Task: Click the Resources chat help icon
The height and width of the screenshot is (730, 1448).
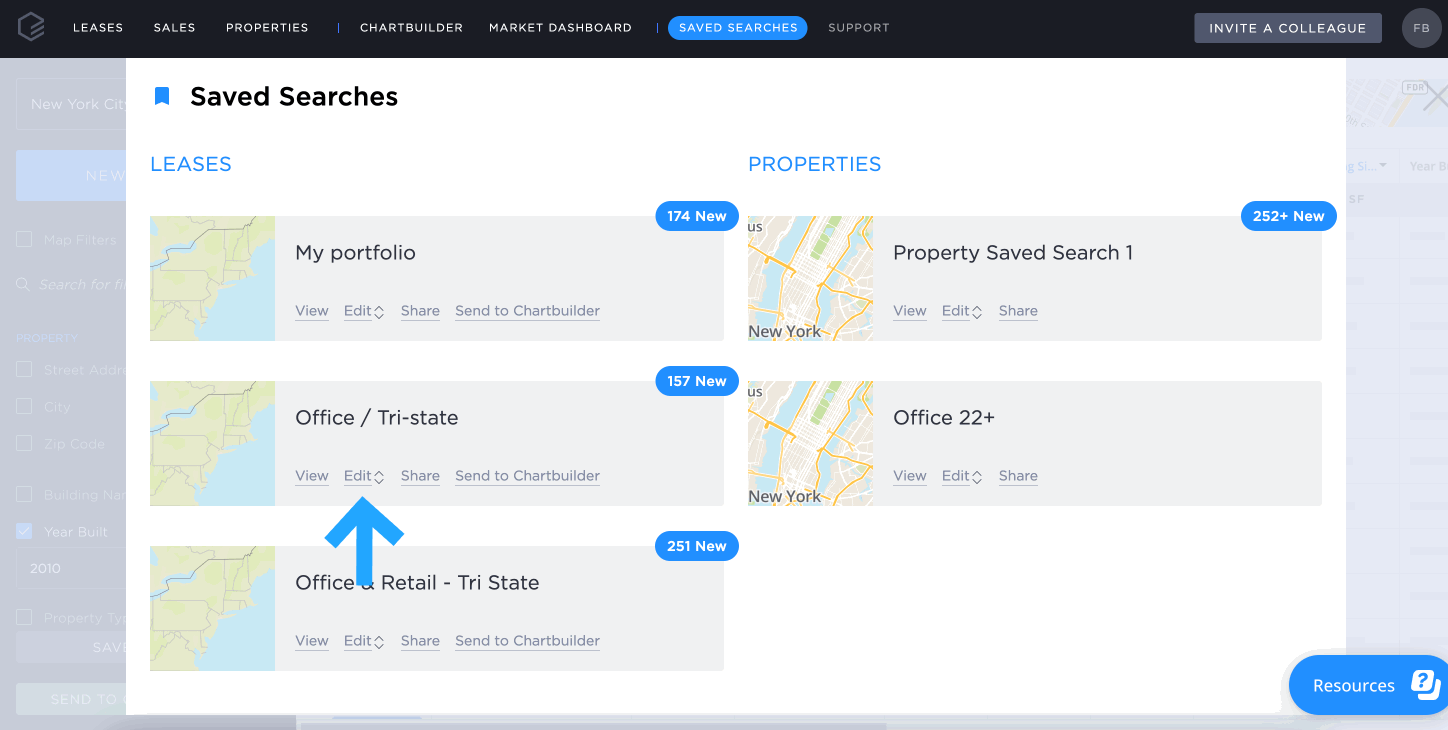Action: [1425, 685]
